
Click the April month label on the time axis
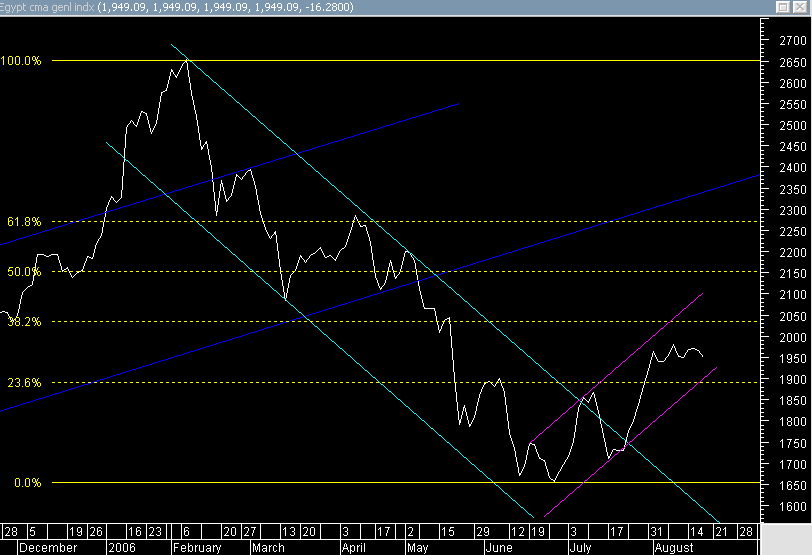(354, 548)
